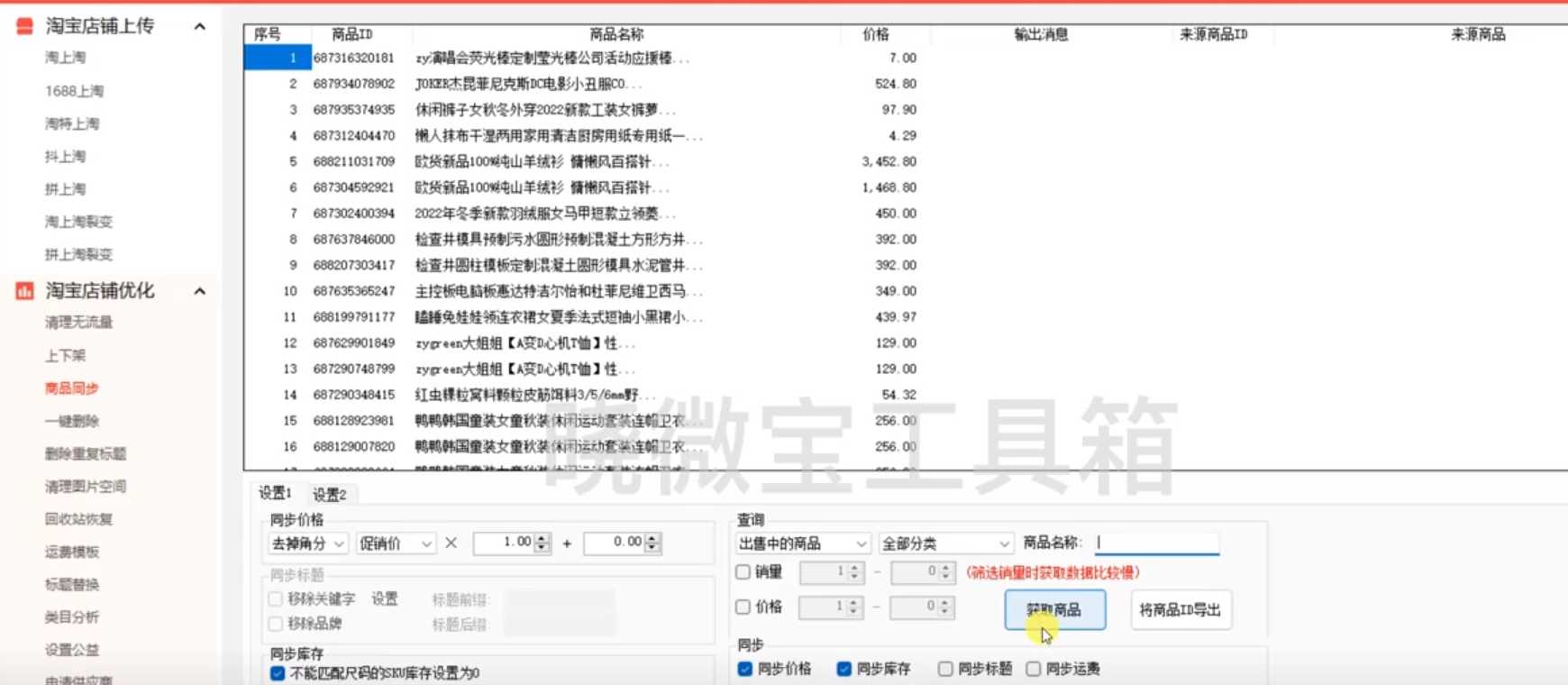This screenshot has width=1568, height=685.
Task: Click the price multiplier 1.00 stepper arrows
Action: click(x=542, y=543)
